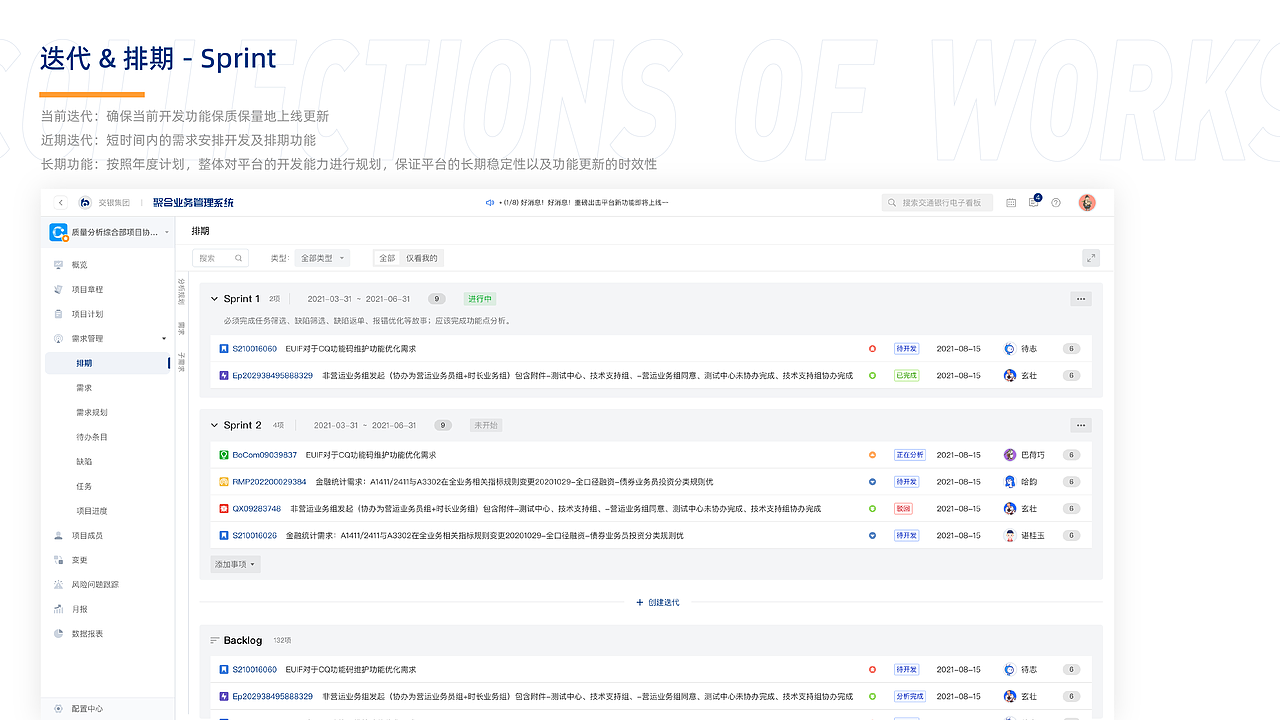Click 创建迭代 to create a sprint
The image size is (1280, 720).
point(658,603)
